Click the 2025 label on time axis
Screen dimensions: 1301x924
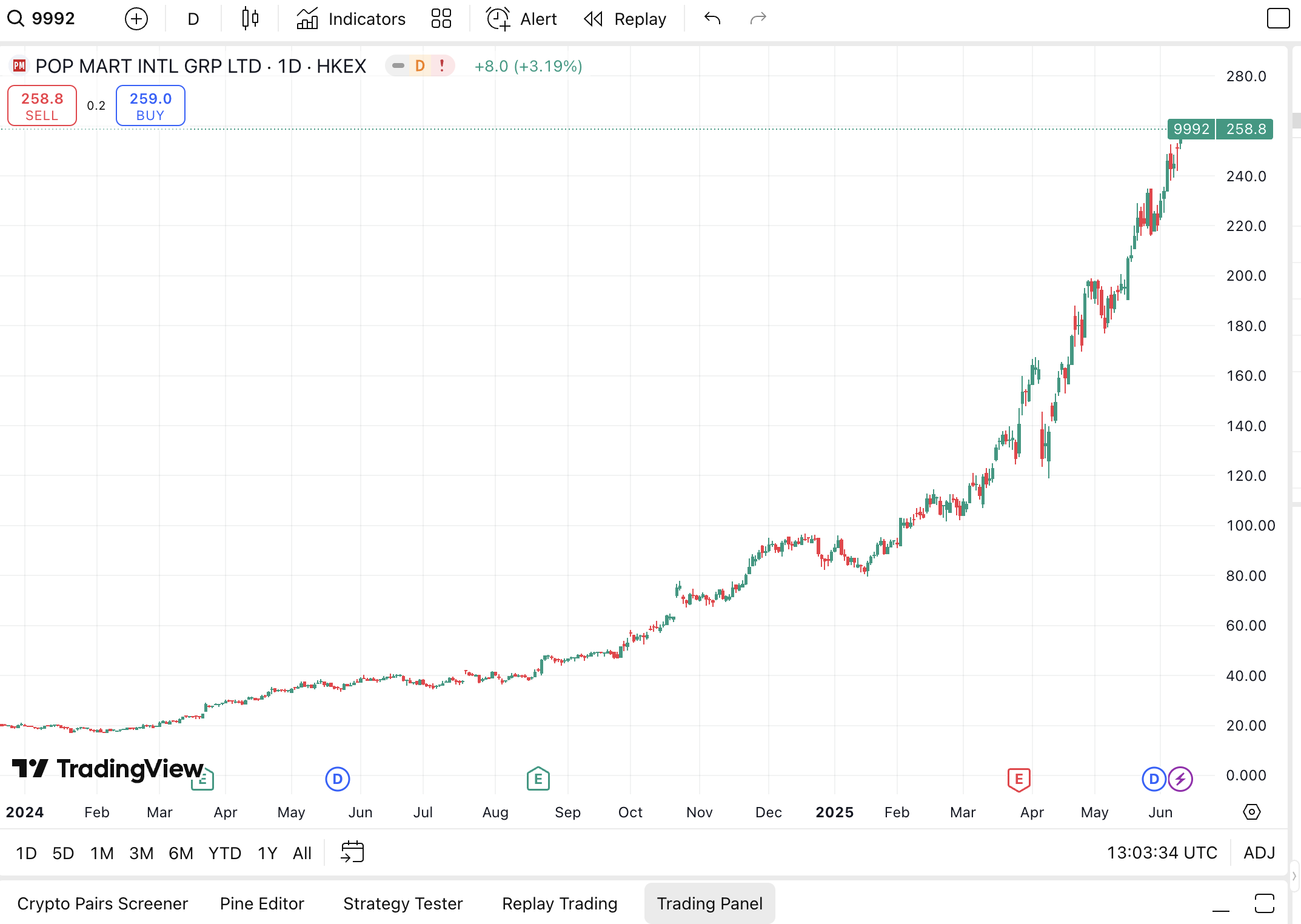[x=834, y=812]
